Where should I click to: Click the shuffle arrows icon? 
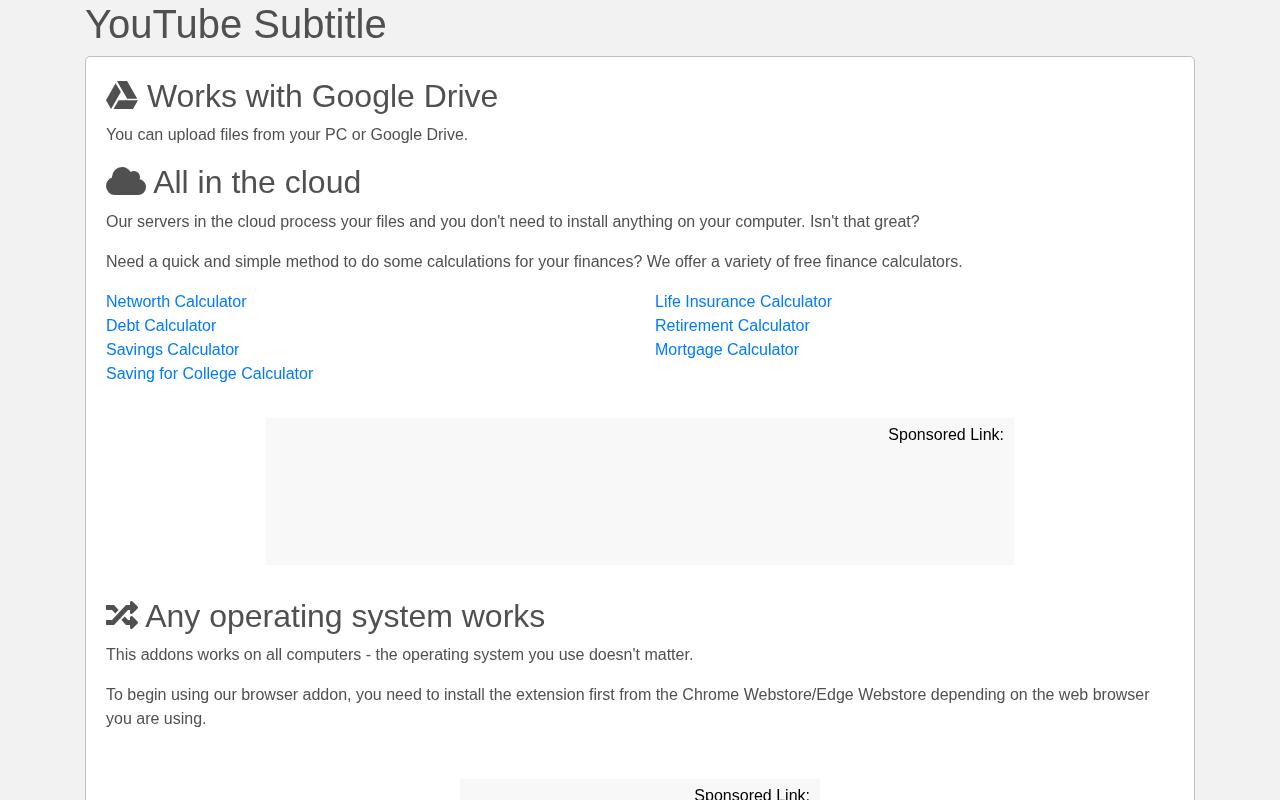pyautogui.click(x=122, y=615)
